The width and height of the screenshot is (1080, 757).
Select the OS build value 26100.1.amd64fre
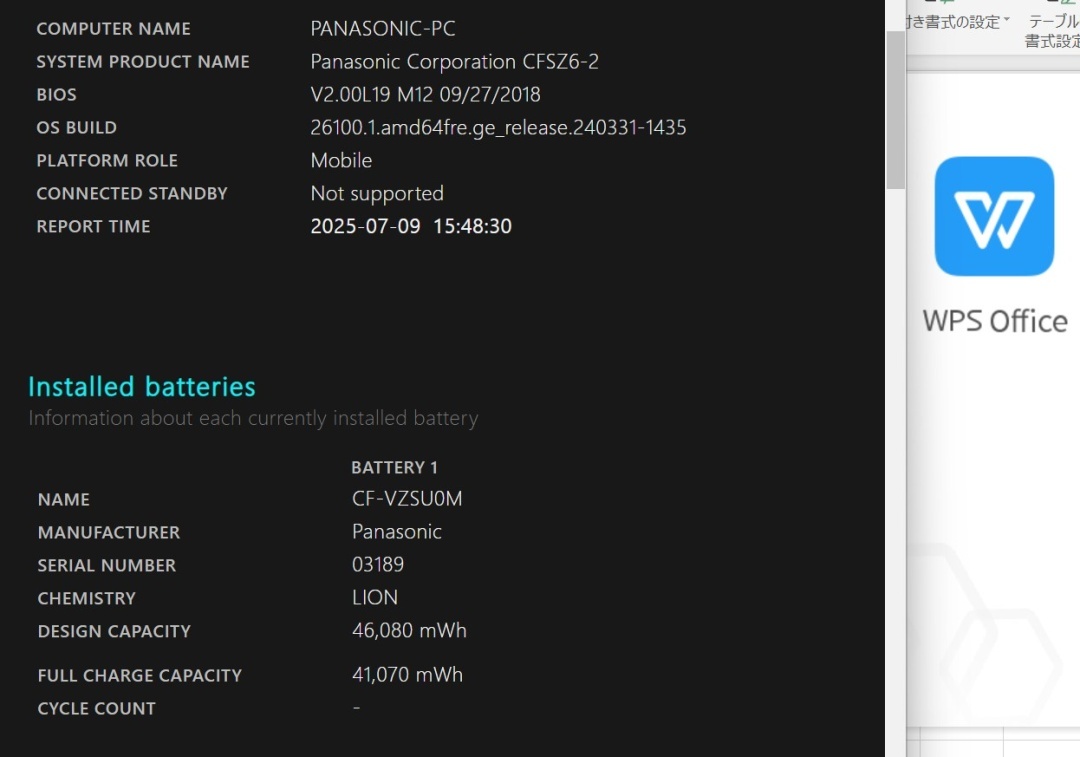pyautogui.click(x=499, y=127)
